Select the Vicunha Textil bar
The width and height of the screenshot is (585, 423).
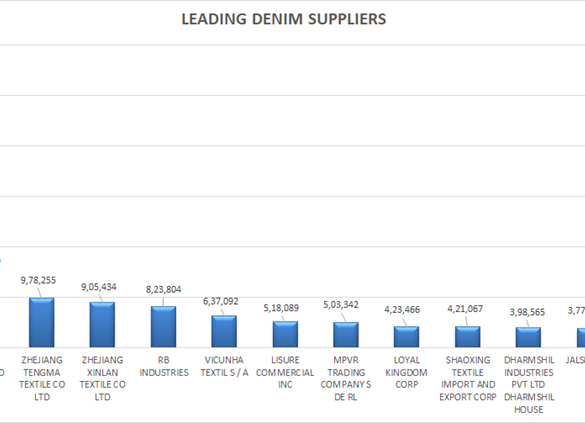[x=224, y=331]
